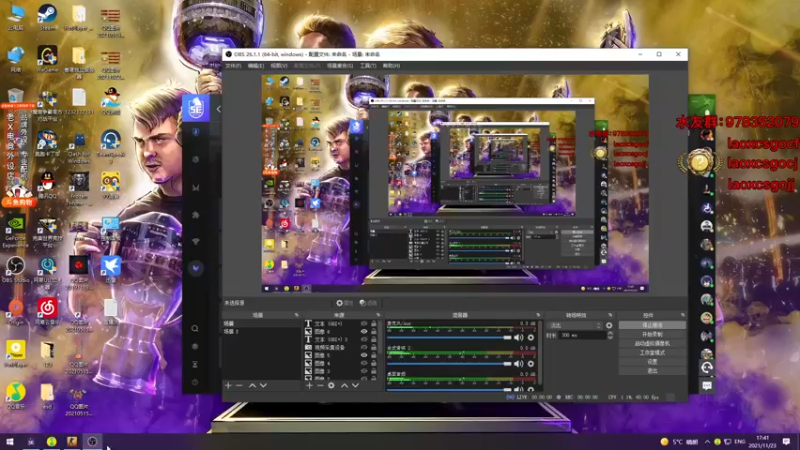The image size is (800, 450).
Task: Open the 文件(F) menu in OBS
Action: point(233,66)
